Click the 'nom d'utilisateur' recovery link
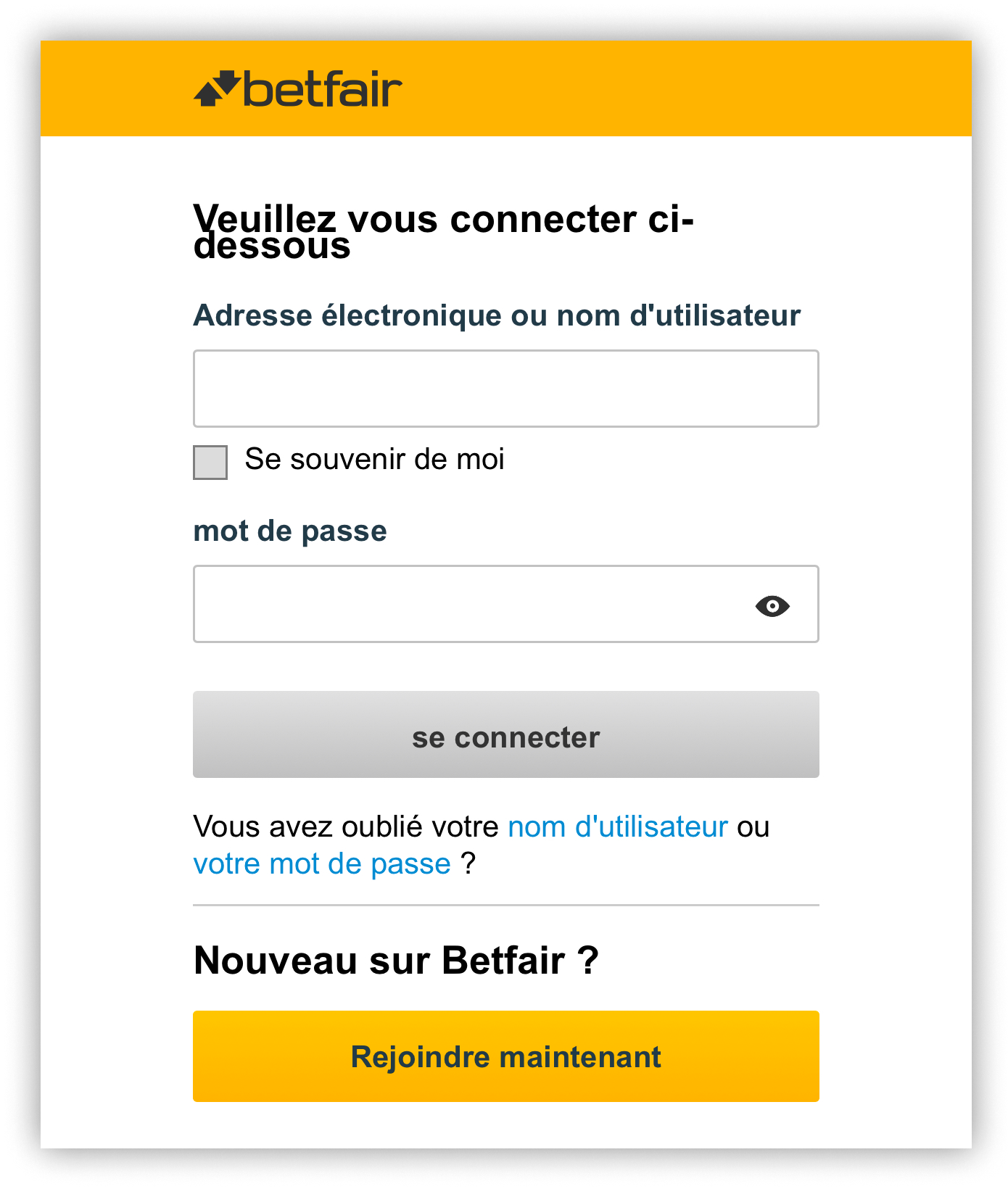 point(618,826)
